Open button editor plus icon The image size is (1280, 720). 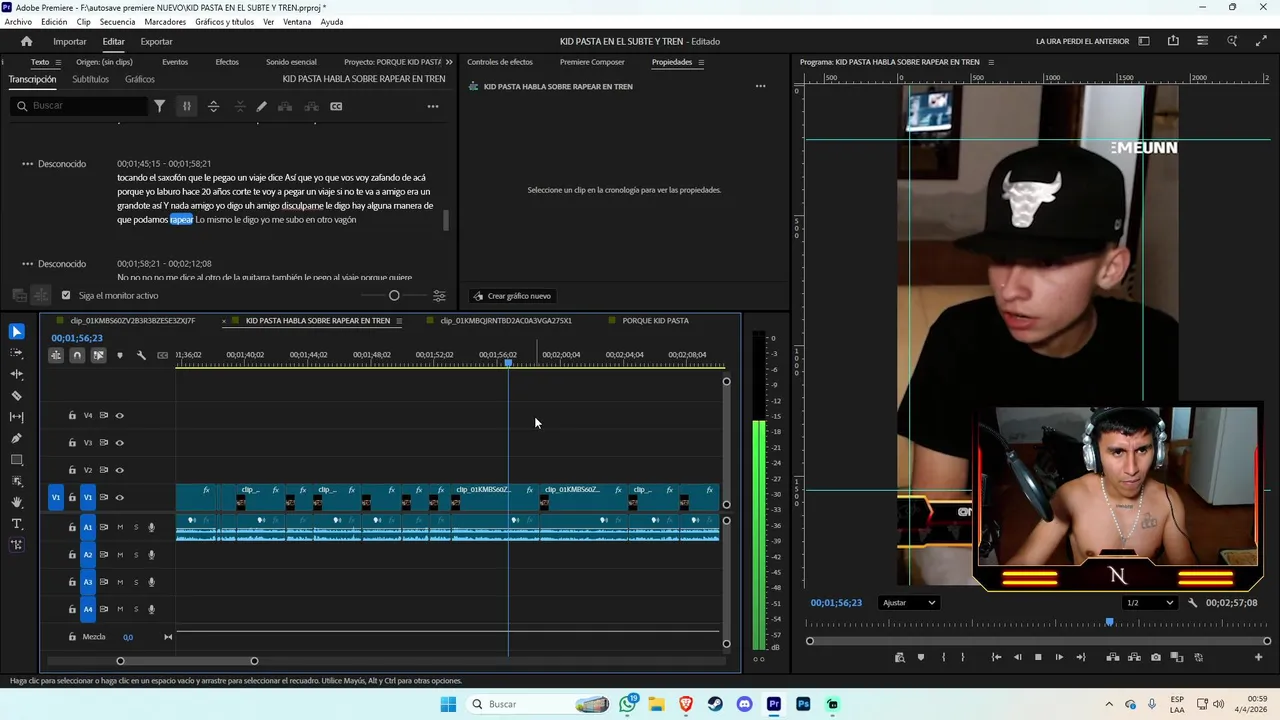point(1258,657)
